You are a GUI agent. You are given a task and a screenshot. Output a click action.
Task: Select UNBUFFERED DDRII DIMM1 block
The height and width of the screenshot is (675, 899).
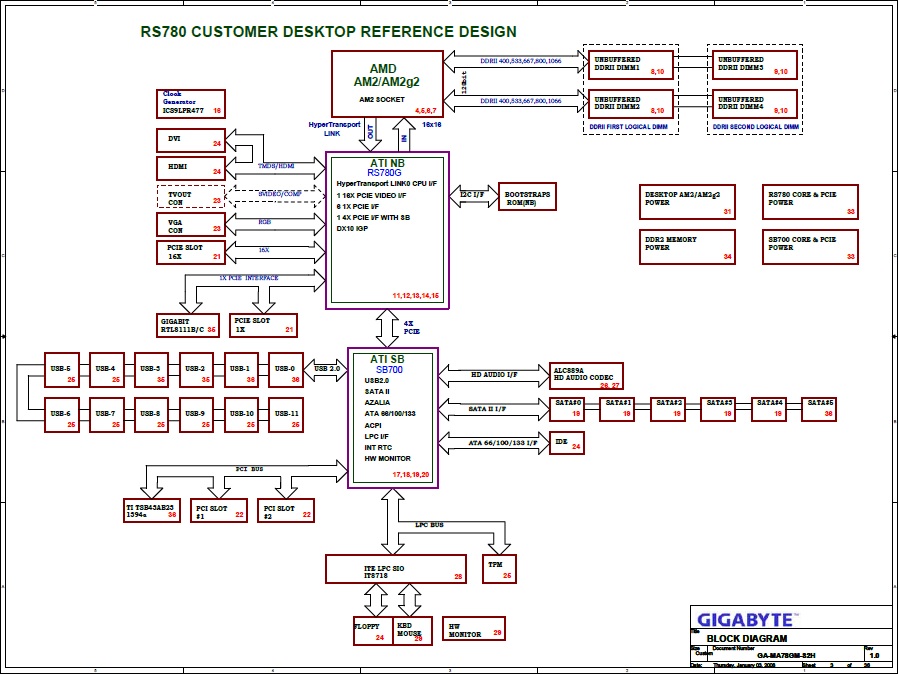point(630,64)
